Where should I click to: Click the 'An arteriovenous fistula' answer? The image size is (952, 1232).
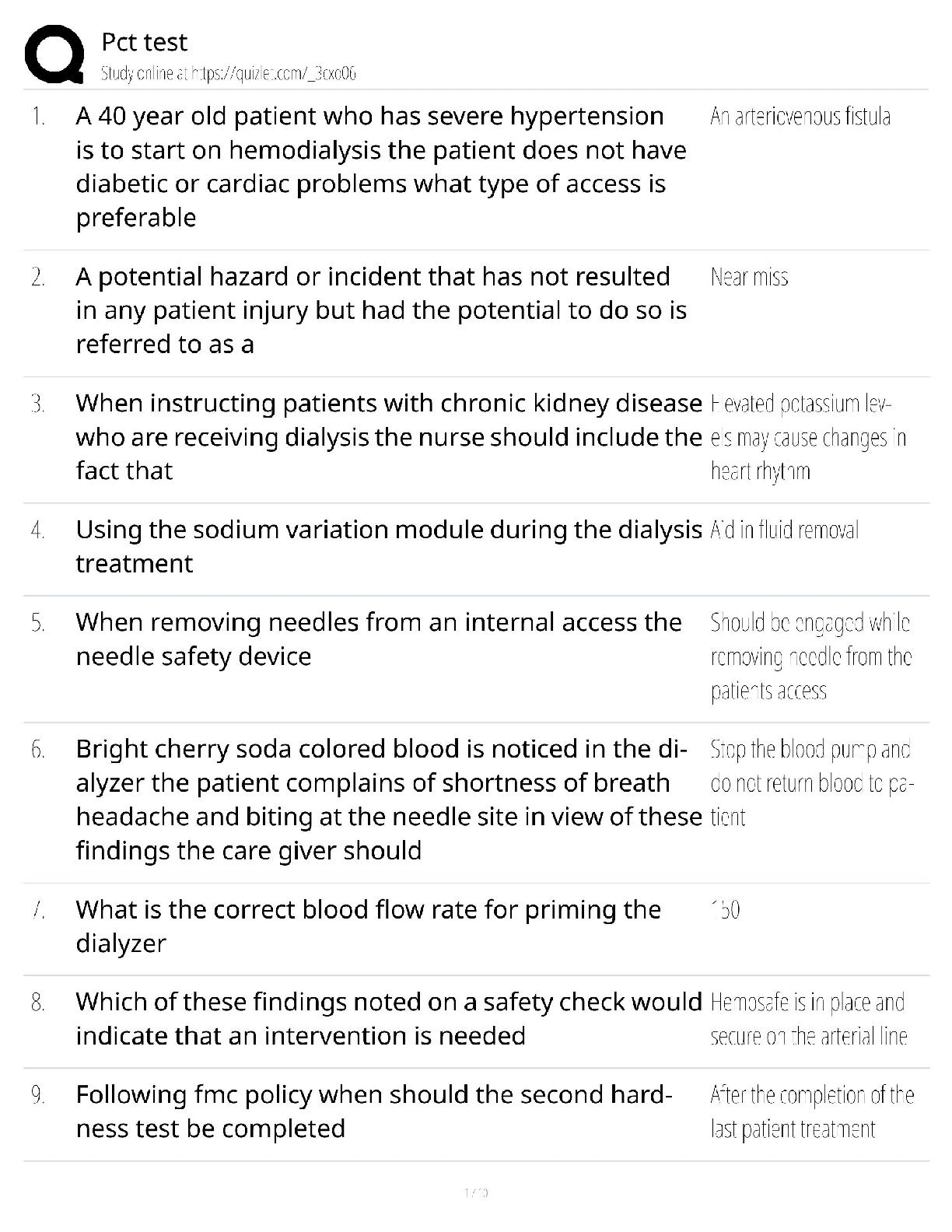point(800,117)
